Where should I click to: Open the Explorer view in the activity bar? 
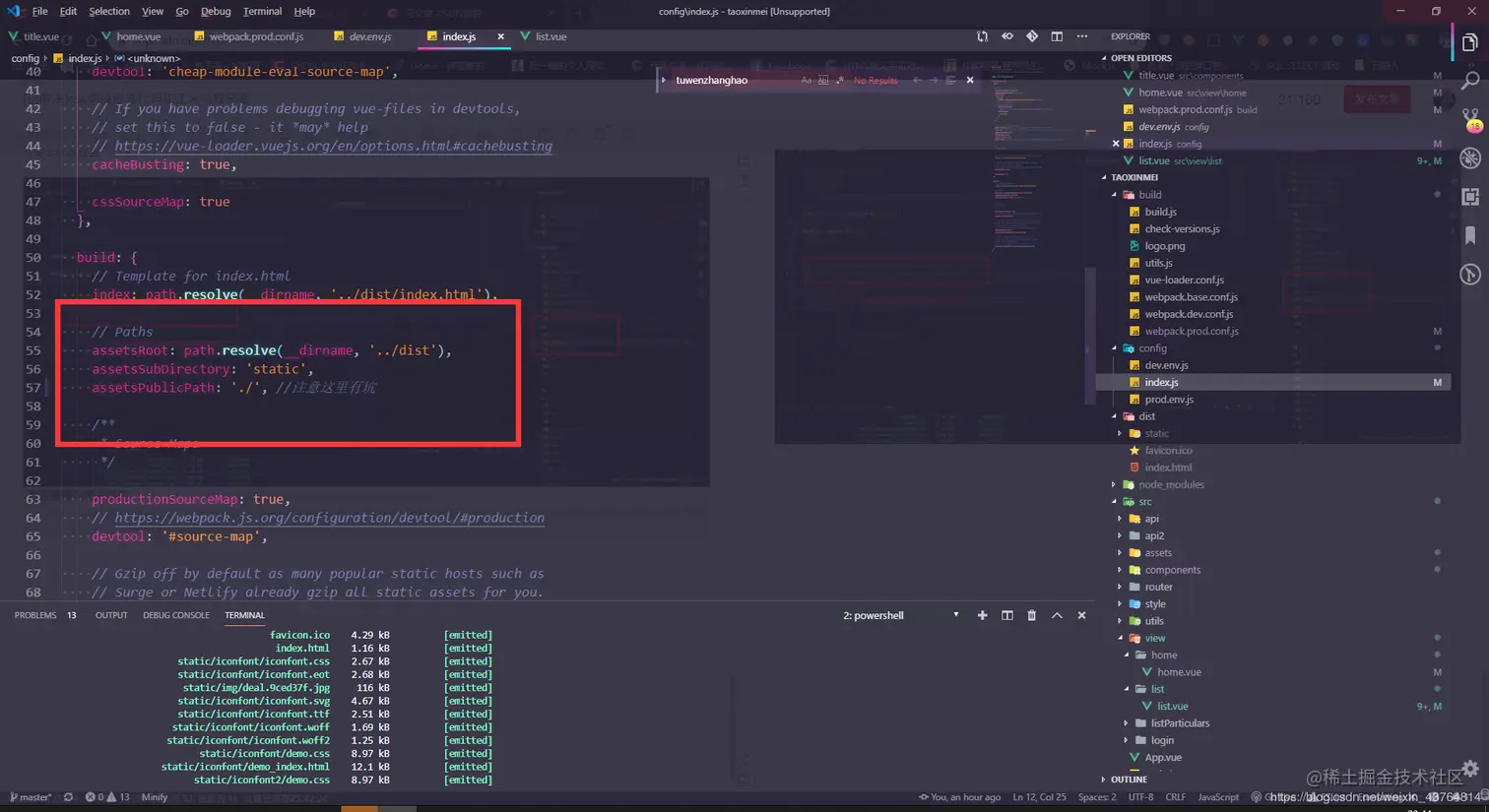point(1470,42)
